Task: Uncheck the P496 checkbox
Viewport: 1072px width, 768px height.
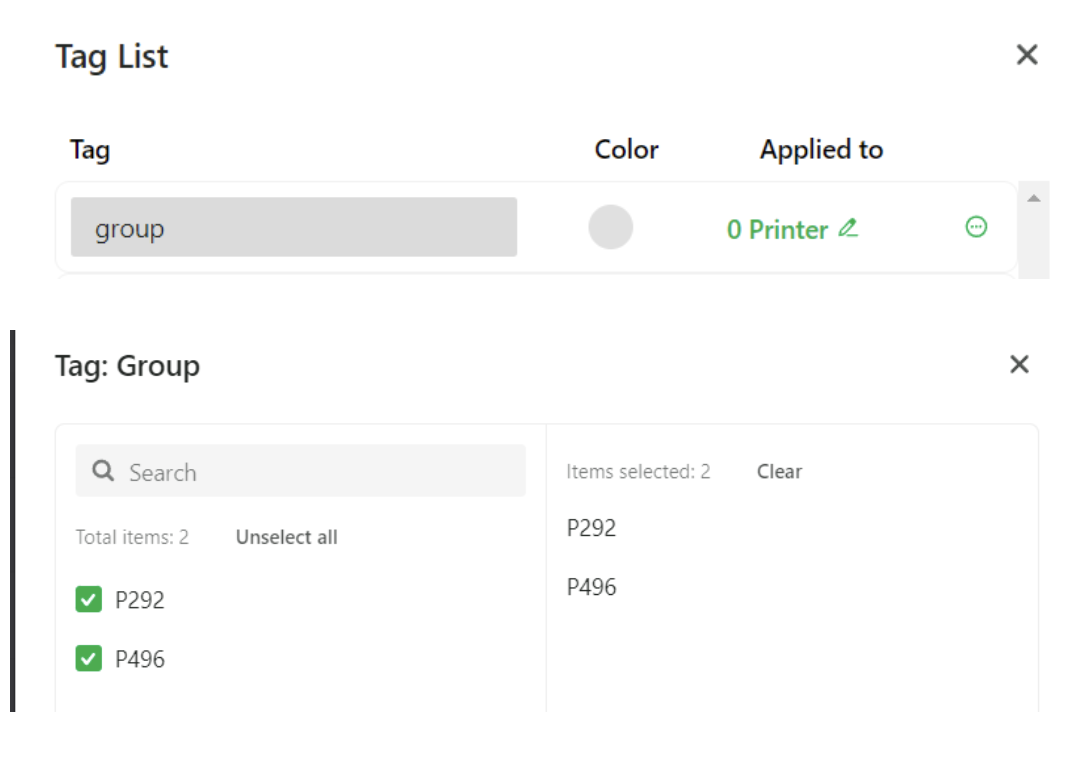Action: (89, 658)
